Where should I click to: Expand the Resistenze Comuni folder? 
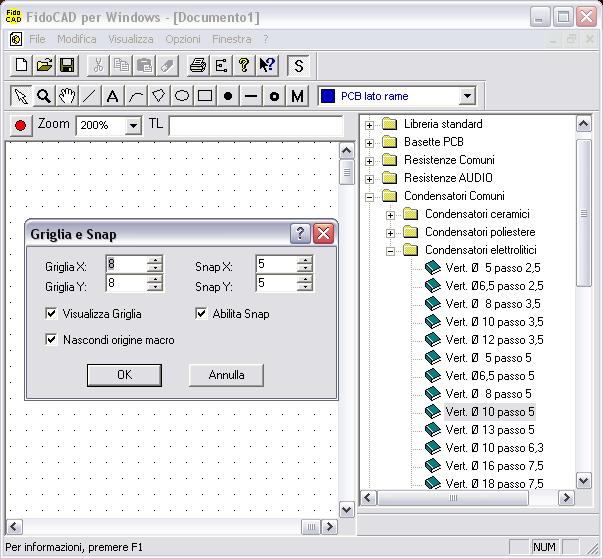(x=369, y=161)
